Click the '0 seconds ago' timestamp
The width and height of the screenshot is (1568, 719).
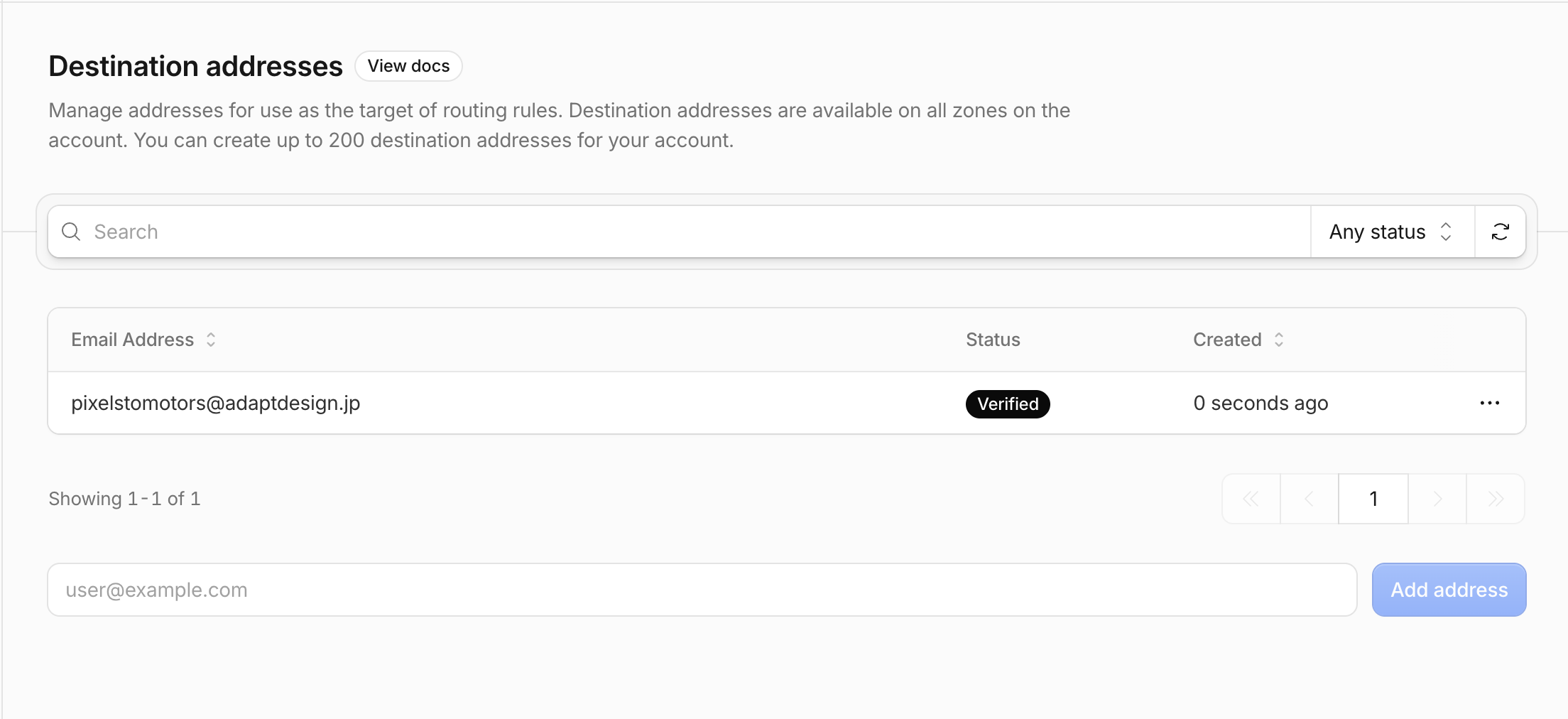click(1261, 403)
